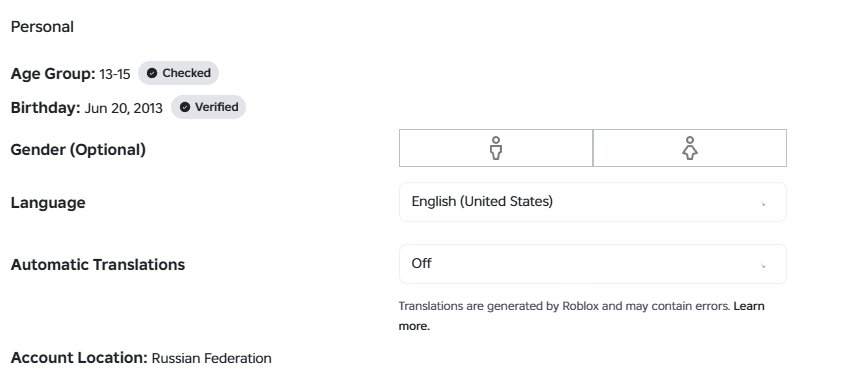Follow the Learn more link
This screenshot has width=848, height=388.
point(582,316)
